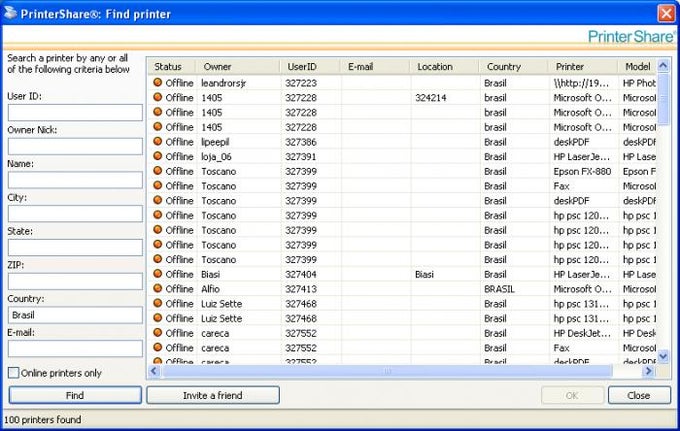Click horizontal scrollbar right arrow
Screen dimensions: 680x431
(648, 371)
